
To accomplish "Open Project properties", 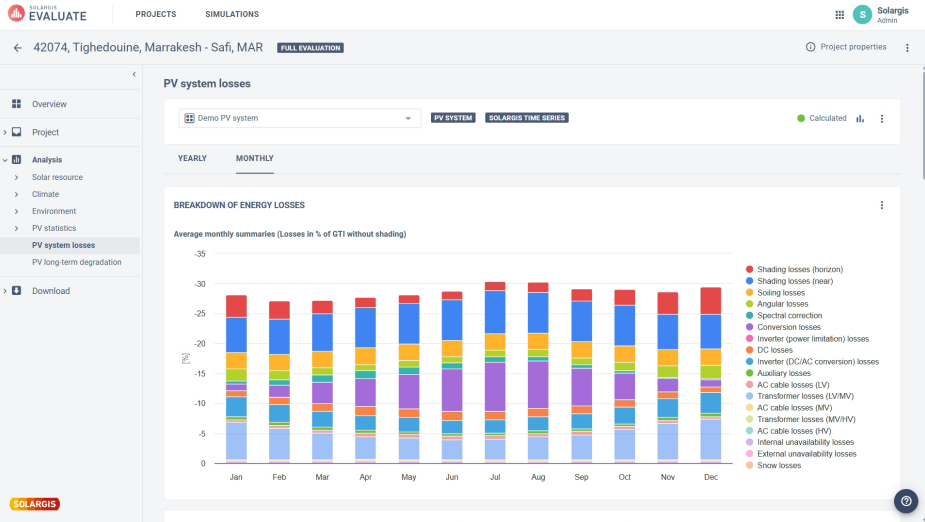I will tap(846, 47).
